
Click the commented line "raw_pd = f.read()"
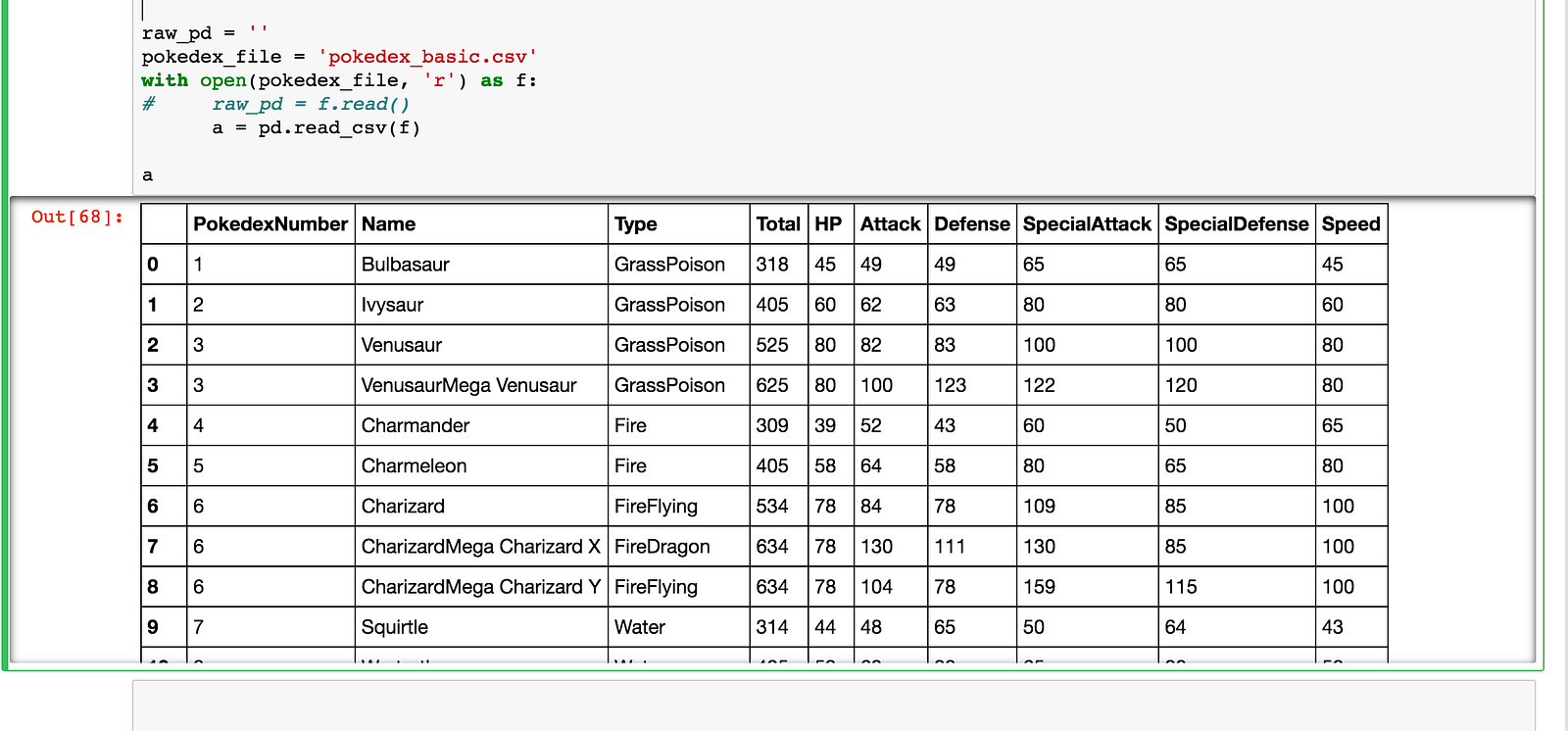point(311,104)
